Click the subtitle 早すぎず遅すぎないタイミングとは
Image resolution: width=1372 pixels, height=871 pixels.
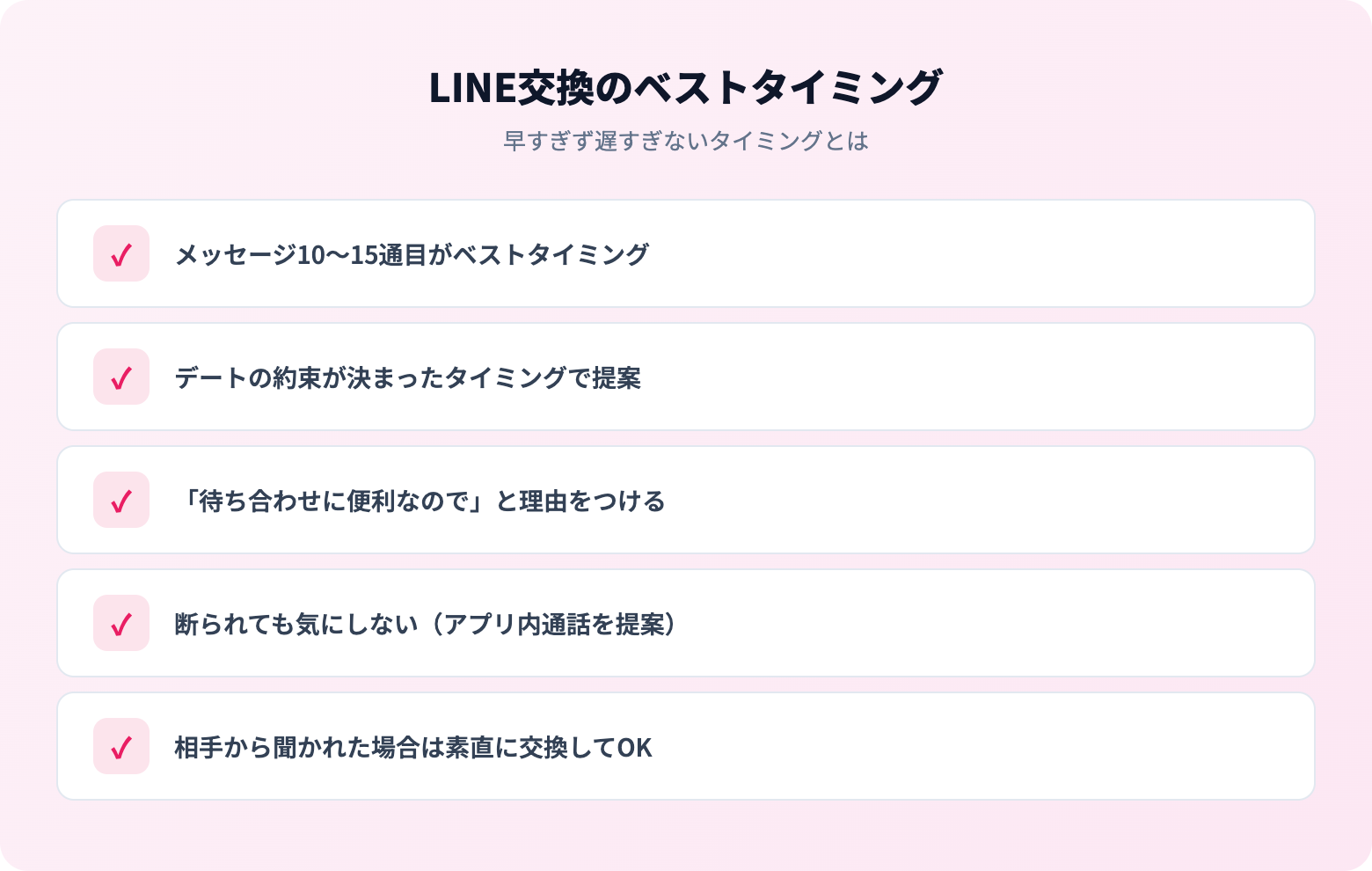pos(686,141)
